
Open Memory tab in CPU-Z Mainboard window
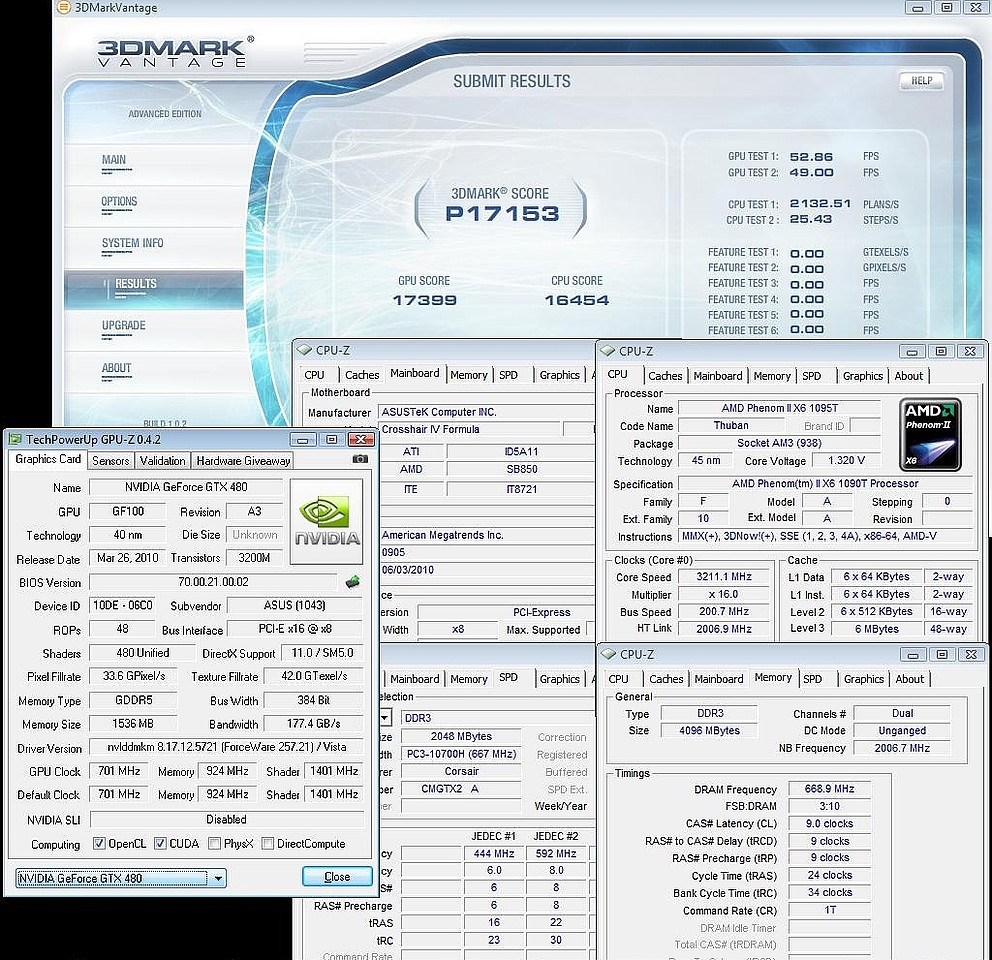(x=469, y=375)
